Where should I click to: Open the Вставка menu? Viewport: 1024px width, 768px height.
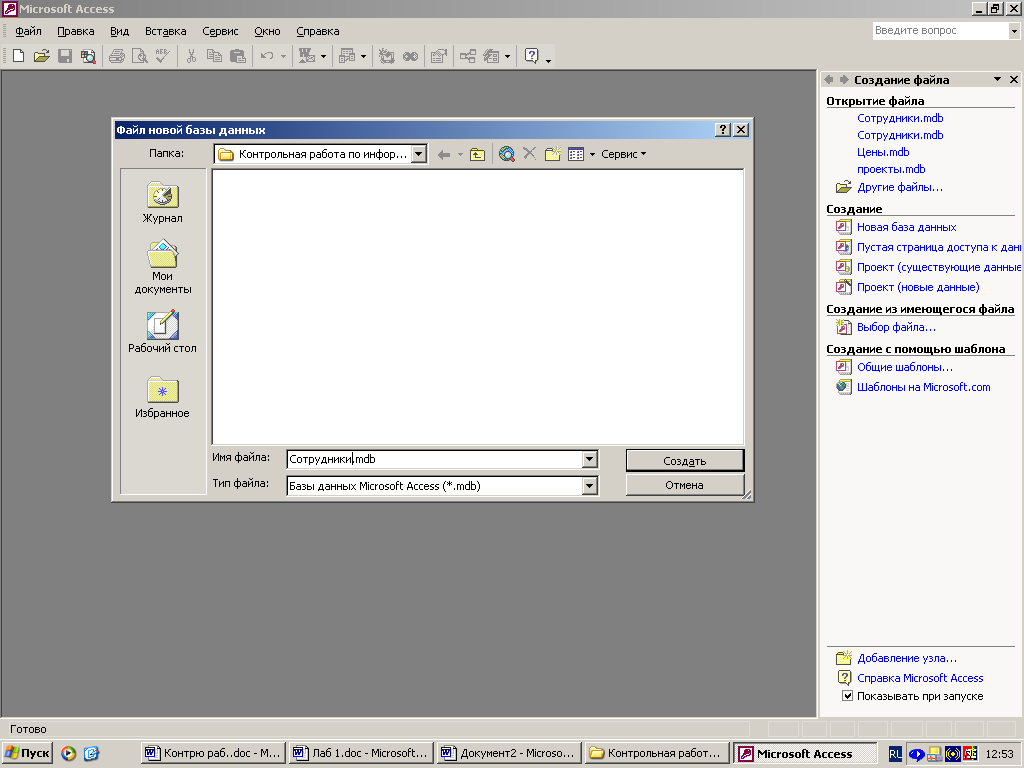pyautogui.click(x=165, y=31)
